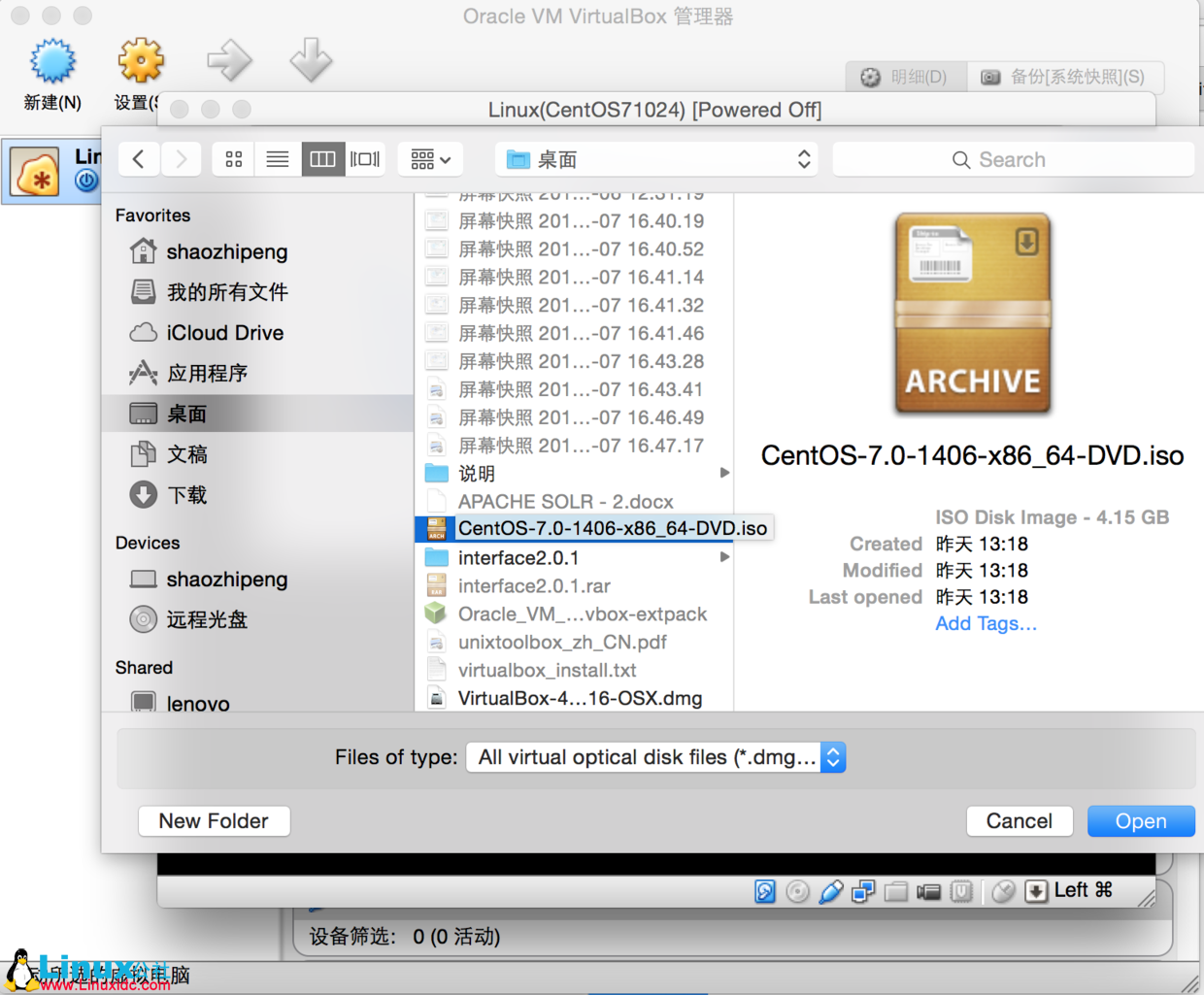This screenshot has height=995, width=1204.
Task: Select the interface2.0.1 folder
Action: click(574, 558)
